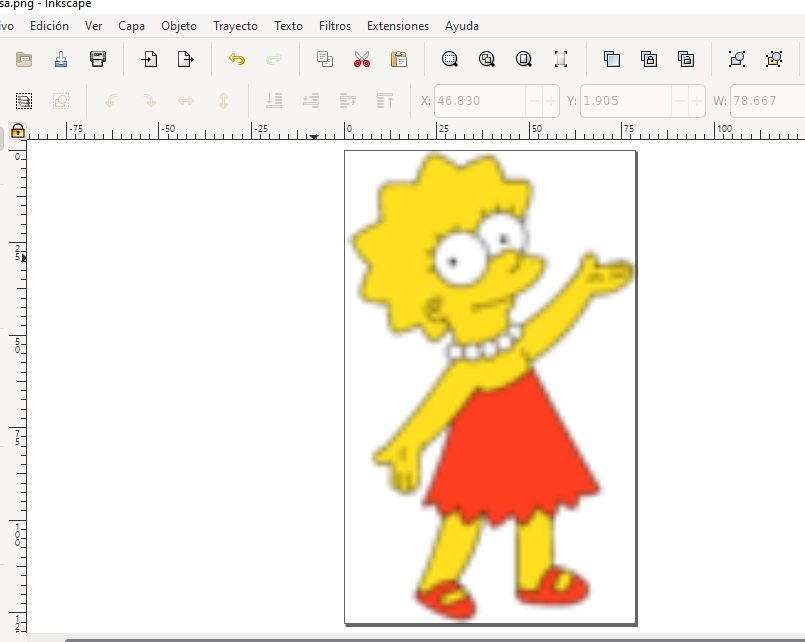The image size is (805, 642).
Task: Open an existing document with the folder icon
Action: [x=23, y=59]
